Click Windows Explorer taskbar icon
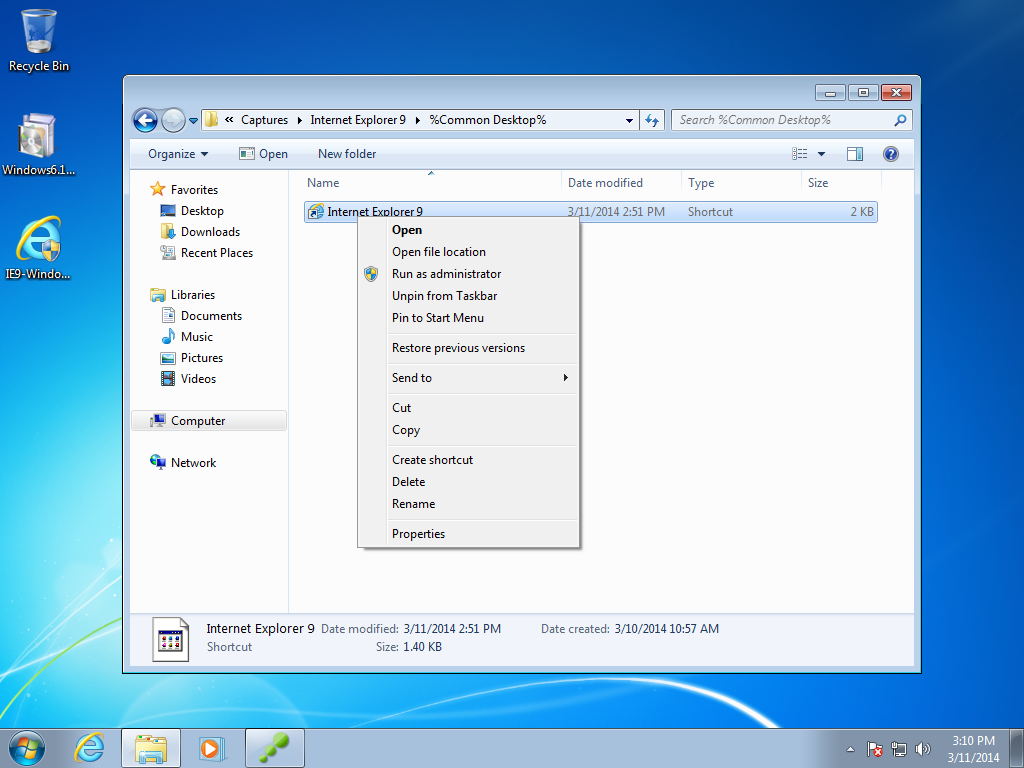The height and width of the screenshot is (768, 1024). [151, 748]
